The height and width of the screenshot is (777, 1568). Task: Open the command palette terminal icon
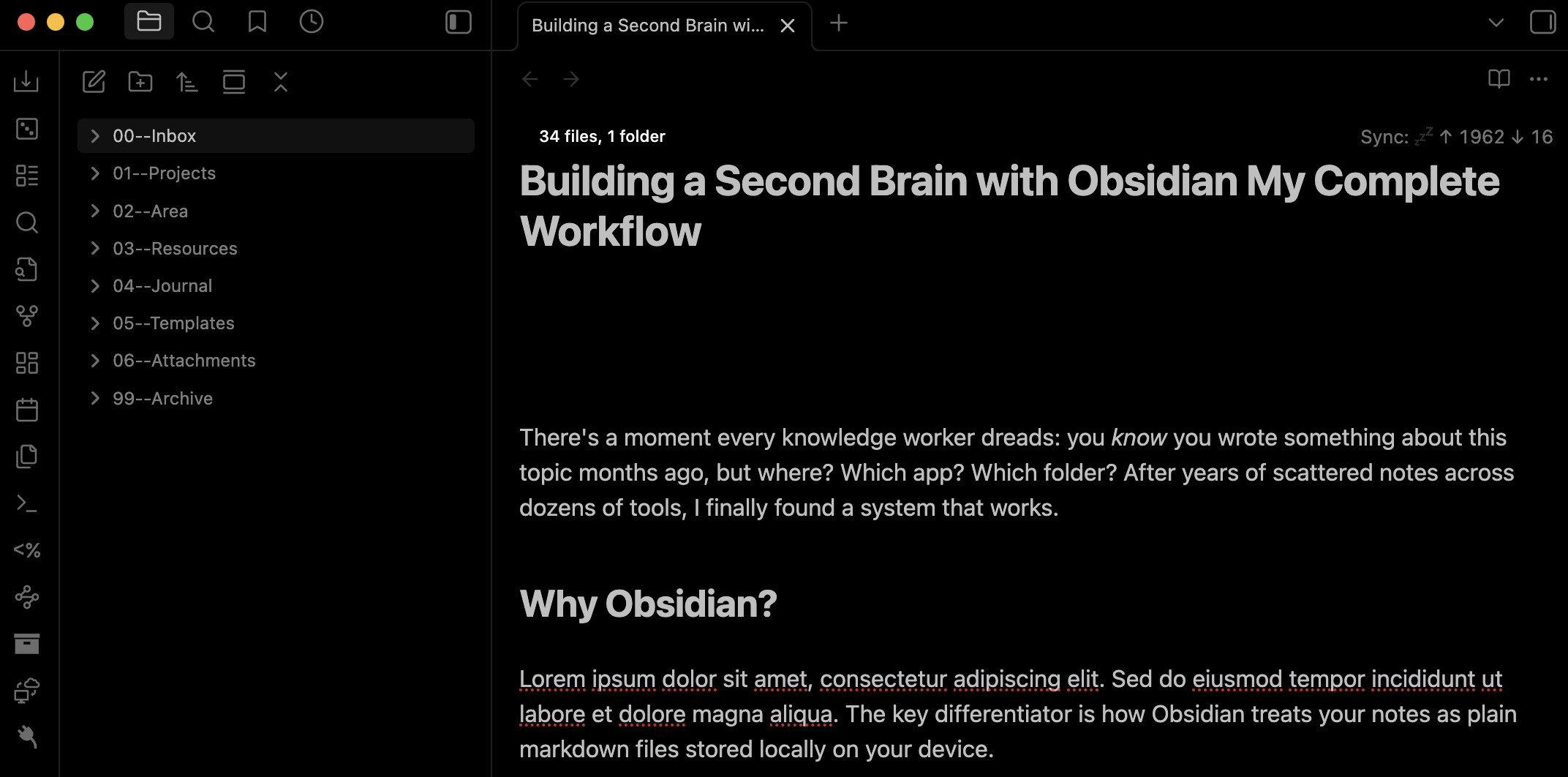[27, 503]
